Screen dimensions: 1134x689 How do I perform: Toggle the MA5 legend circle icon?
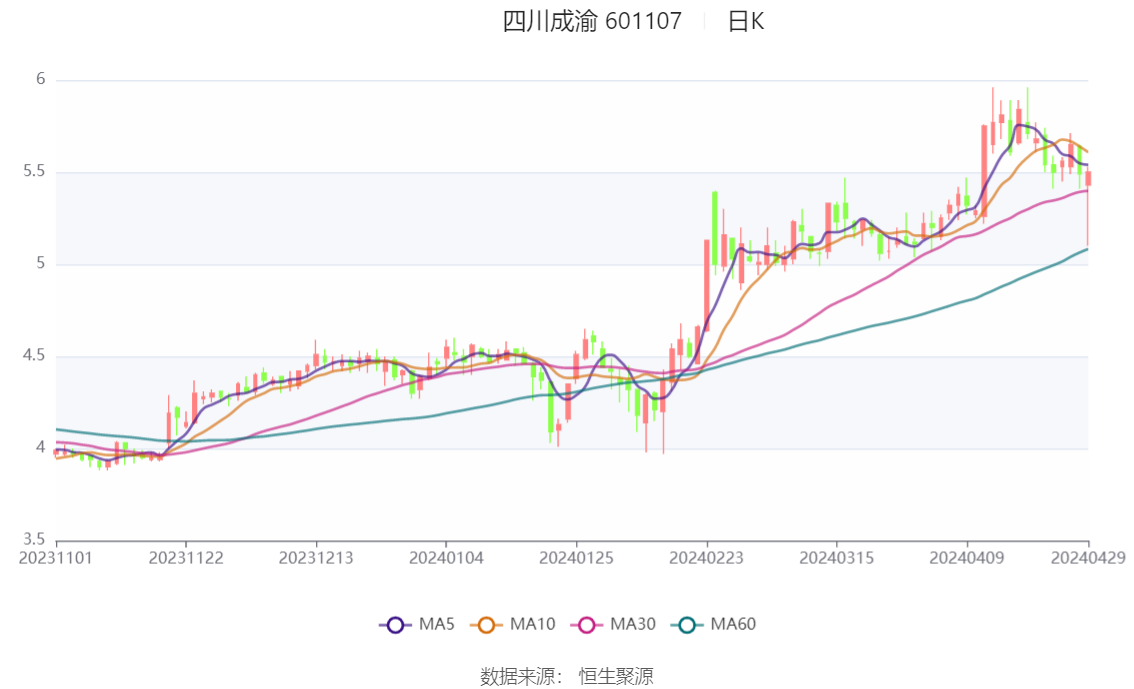click(x=395, y=625)
